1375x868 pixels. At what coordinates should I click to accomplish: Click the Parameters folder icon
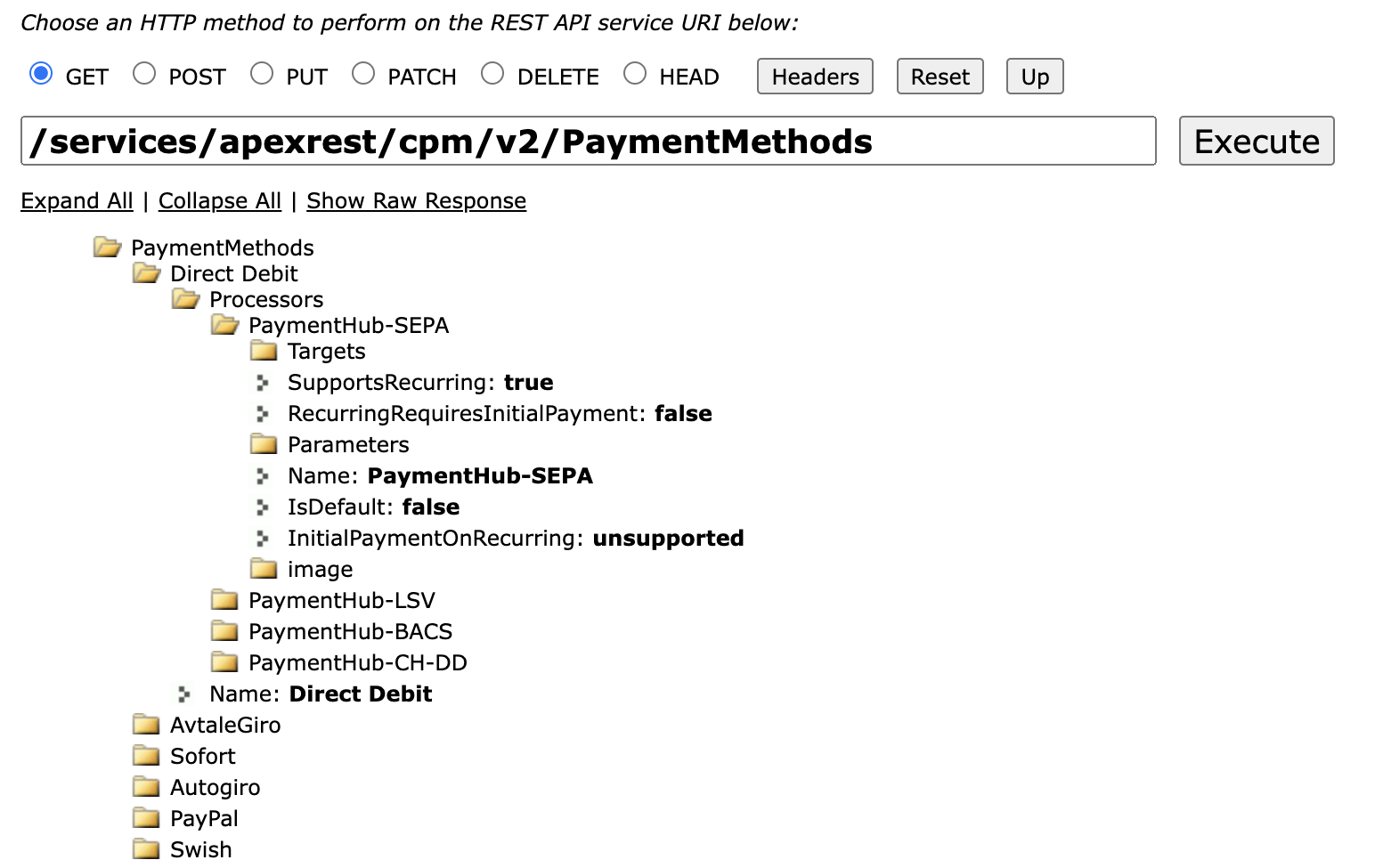point(264,443)
